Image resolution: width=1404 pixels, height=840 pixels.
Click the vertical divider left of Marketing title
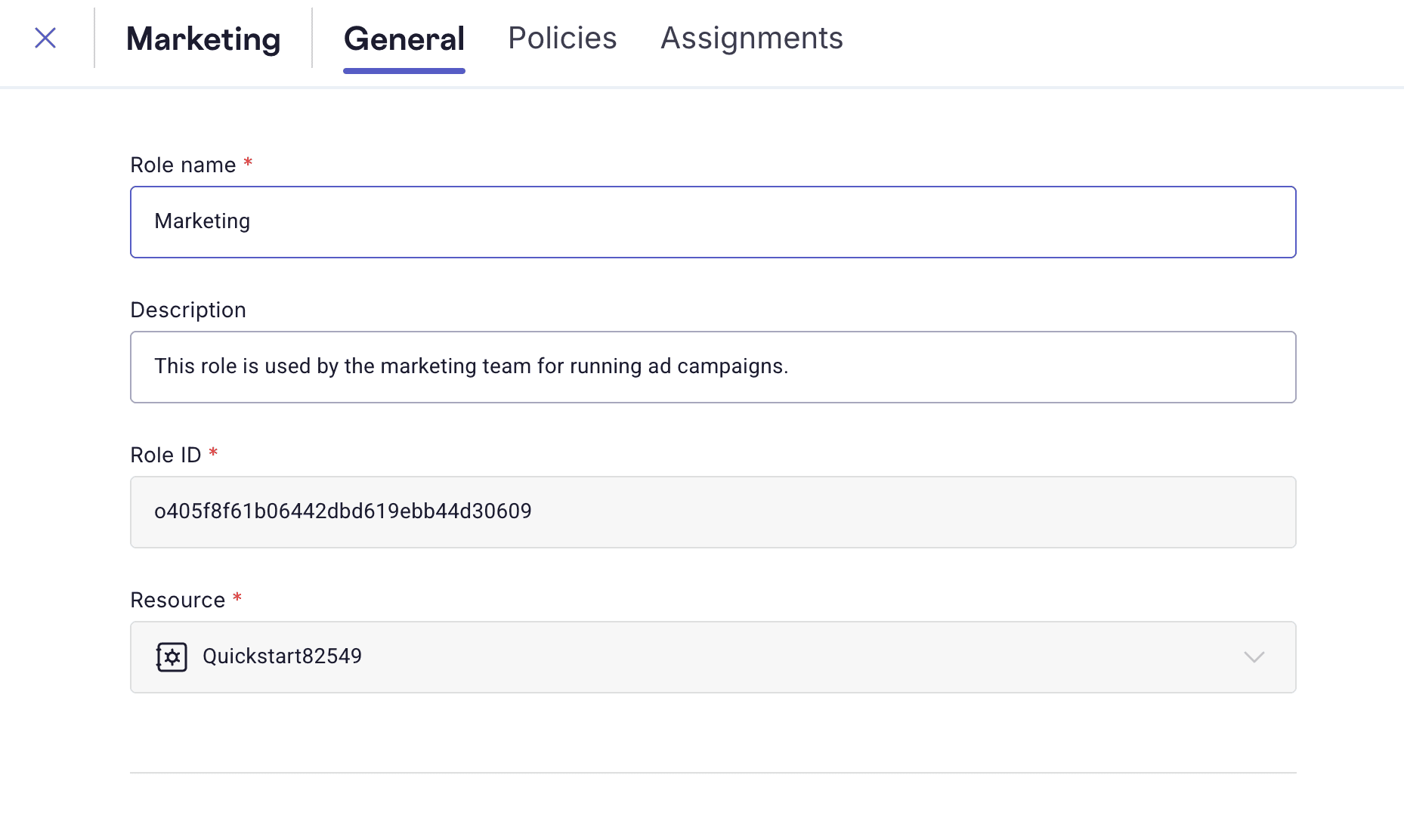(x=94, y=38)
